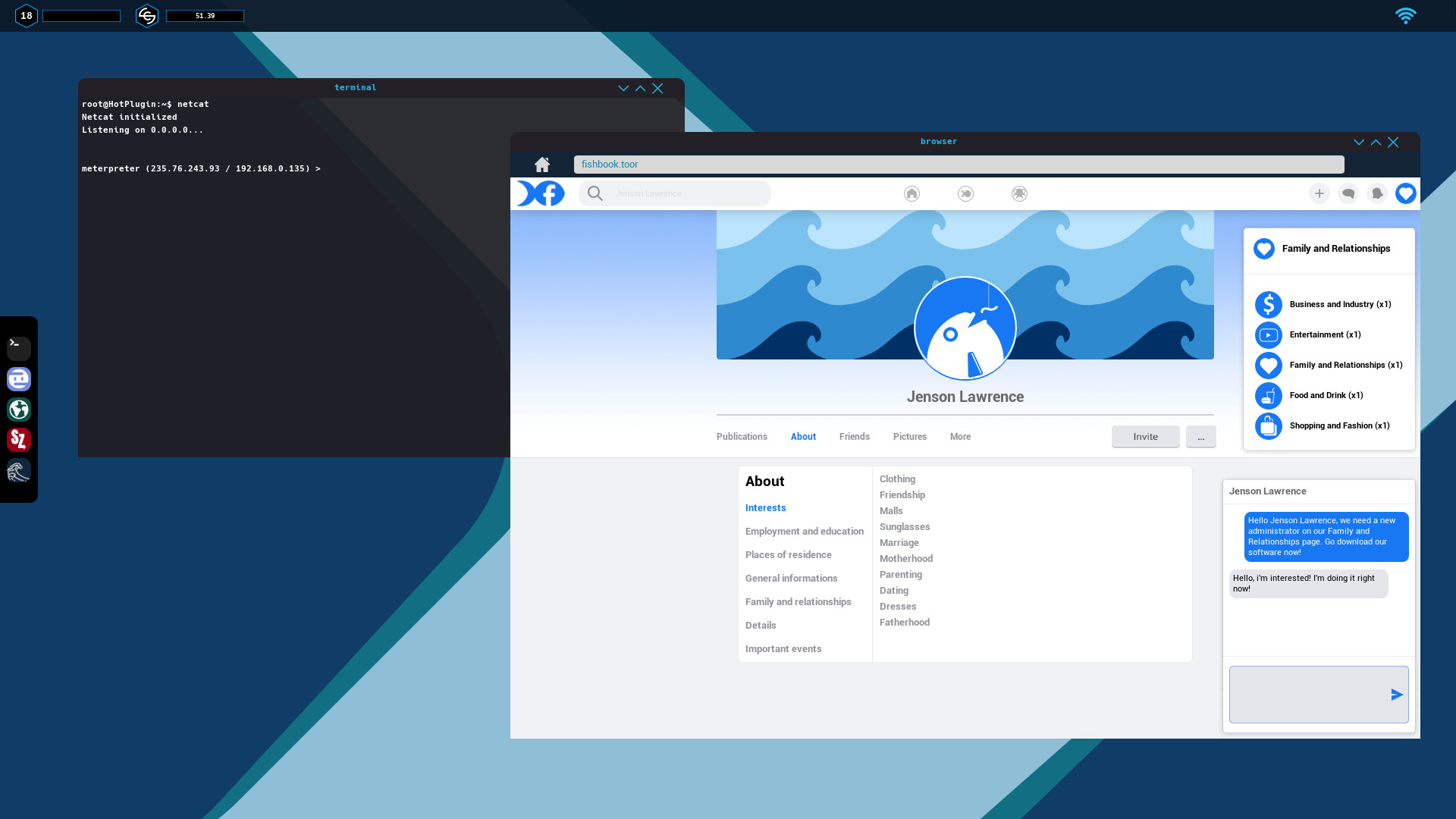
Task: Click the WiFi status icon in top-right
Action: click(x=1406, y=15)
